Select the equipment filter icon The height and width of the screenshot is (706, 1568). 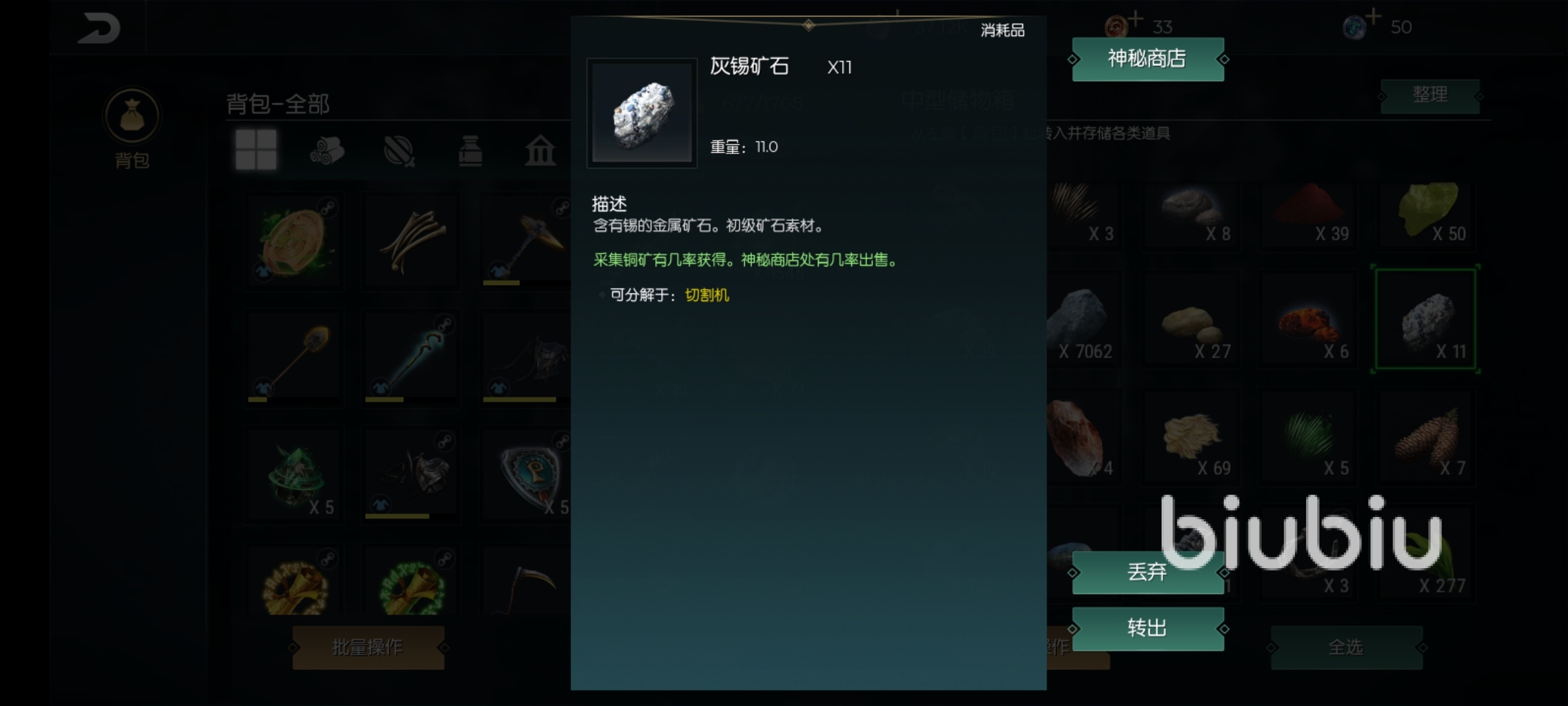(x=399, y=151)
